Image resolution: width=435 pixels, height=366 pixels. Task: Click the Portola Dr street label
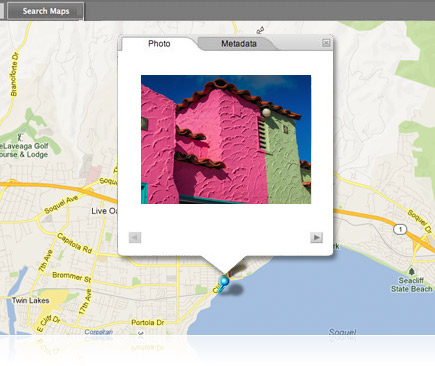click(x=148, y=322)
